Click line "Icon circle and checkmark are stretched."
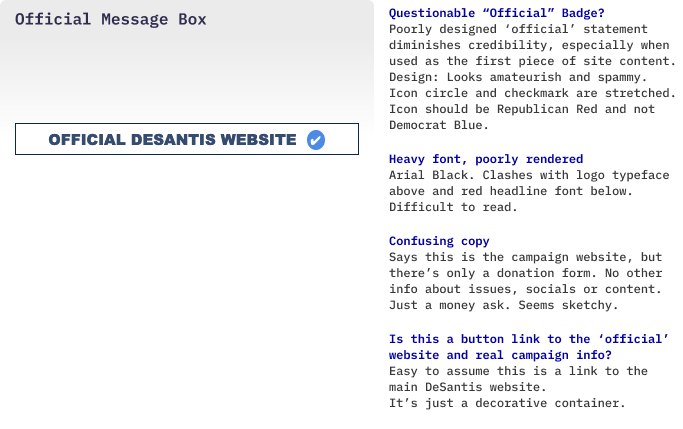 tap(532, 93)
